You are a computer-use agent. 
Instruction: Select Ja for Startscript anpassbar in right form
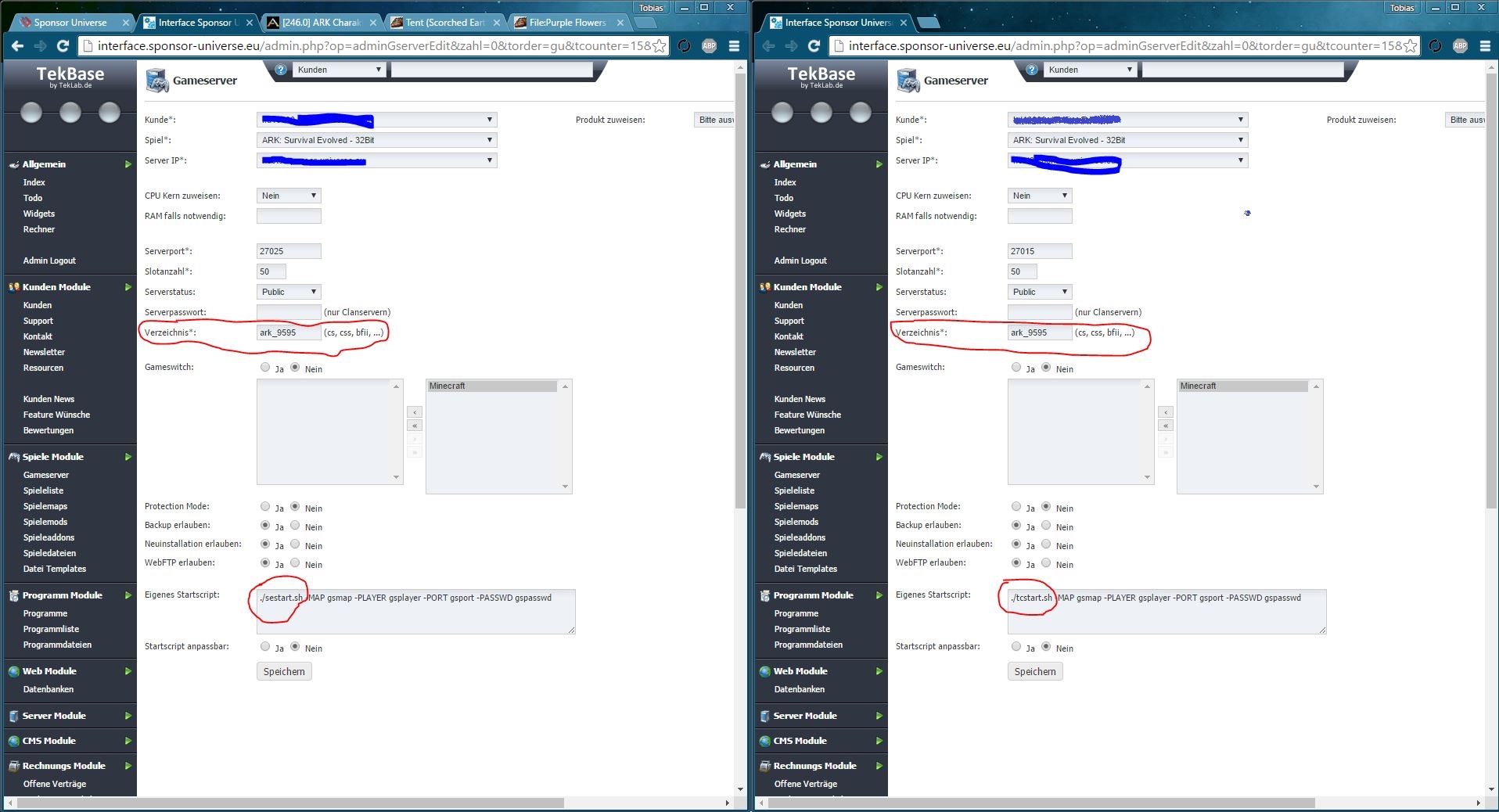[1016, 647]
